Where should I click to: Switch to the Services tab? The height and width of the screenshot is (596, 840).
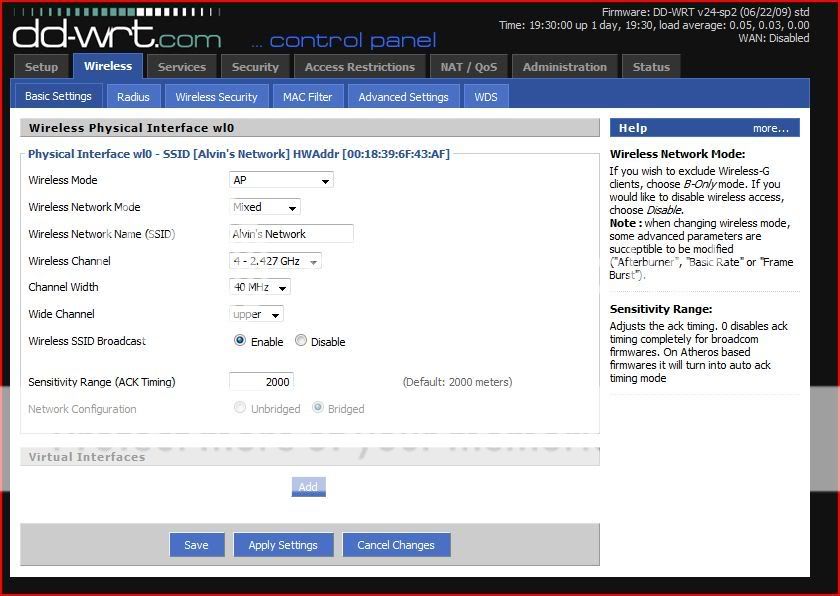click(x=182, y=67)
